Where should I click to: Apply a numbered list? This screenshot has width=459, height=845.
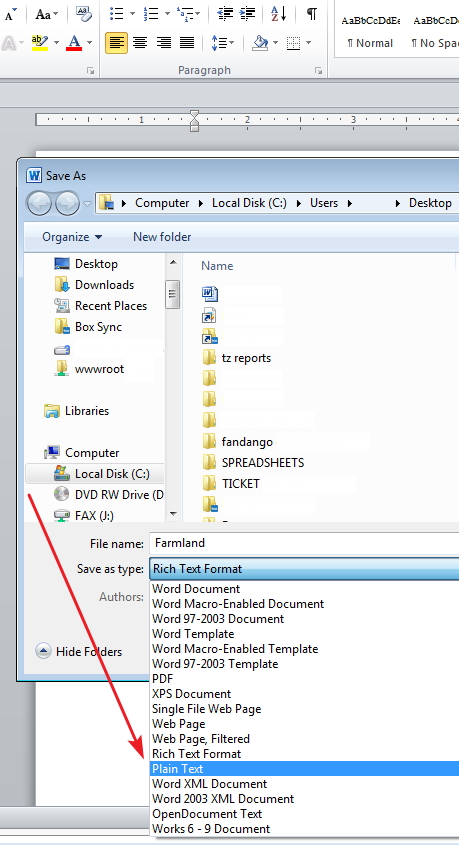click(x=151, y=14)
